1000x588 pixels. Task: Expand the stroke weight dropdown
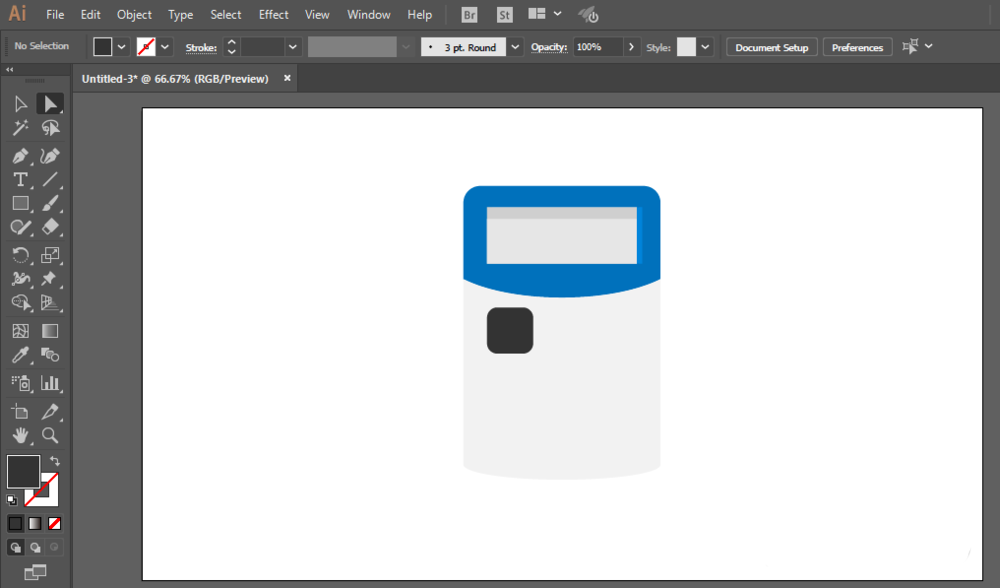pyautogui.click(x=293, y=47)
